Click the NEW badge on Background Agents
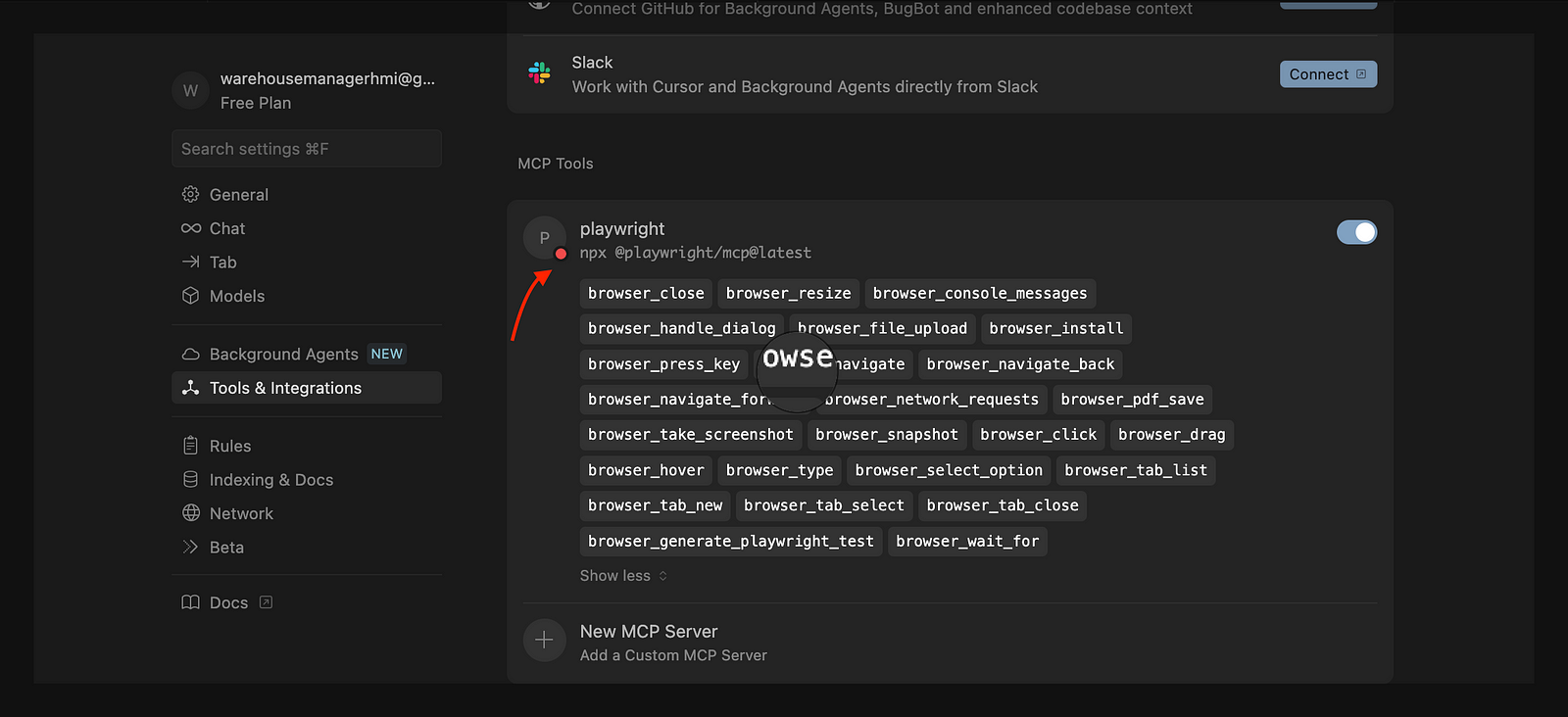Image resolution: width=1568 pixels, height=717 pixels. [386, 354]
